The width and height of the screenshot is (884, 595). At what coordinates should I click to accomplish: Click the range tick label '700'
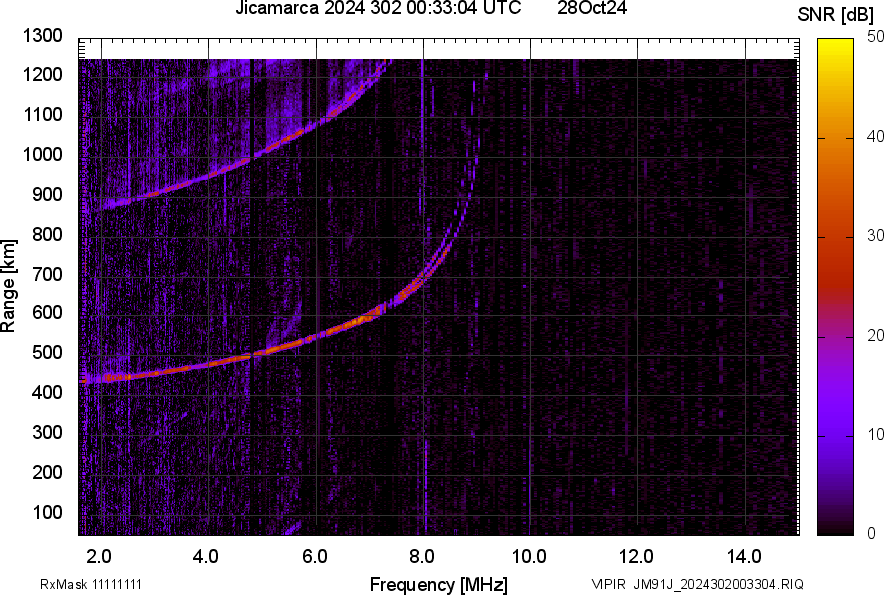tap(47, 274)
